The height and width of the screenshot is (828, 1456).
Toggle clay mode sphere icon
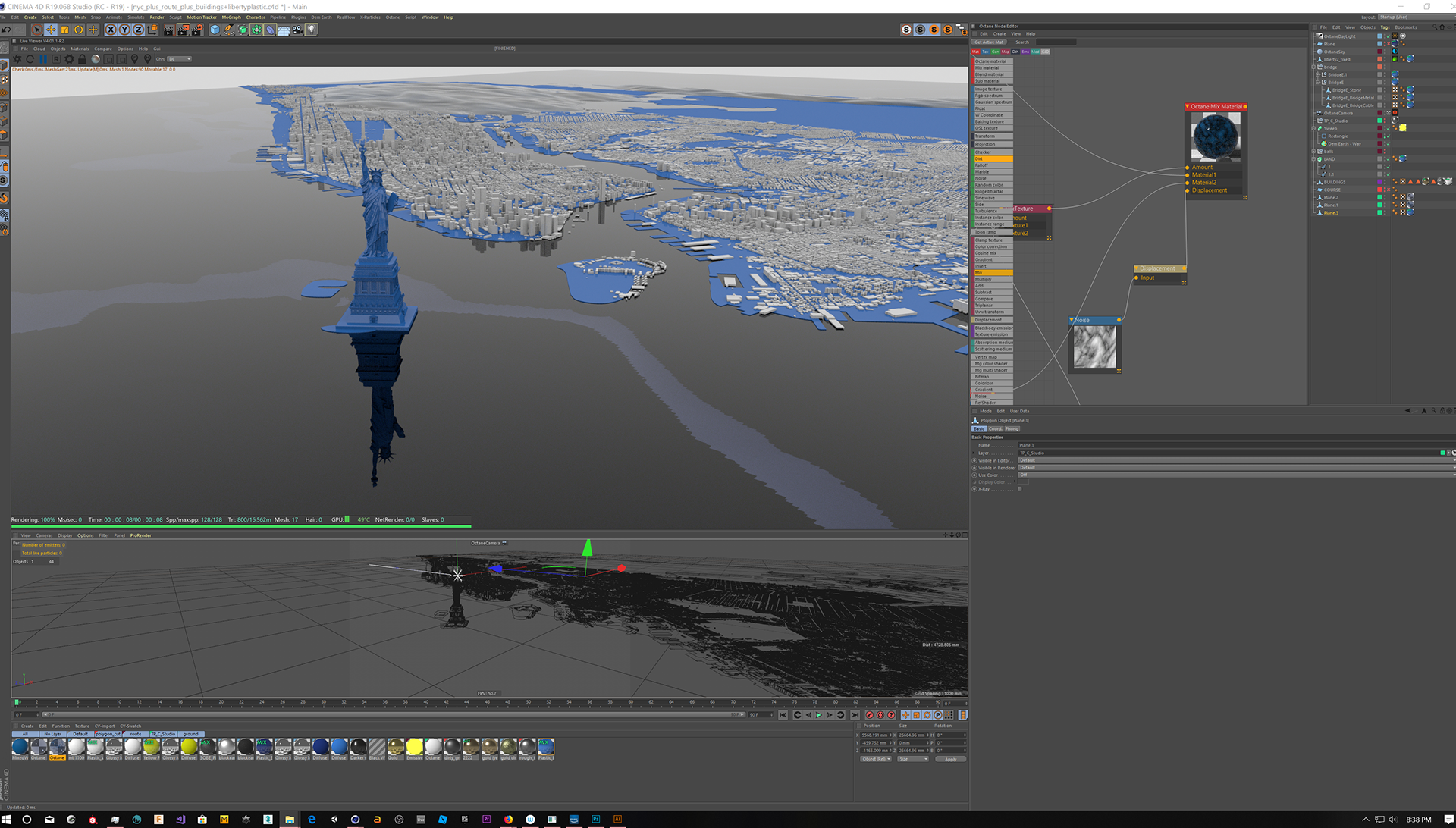(96, 58)
